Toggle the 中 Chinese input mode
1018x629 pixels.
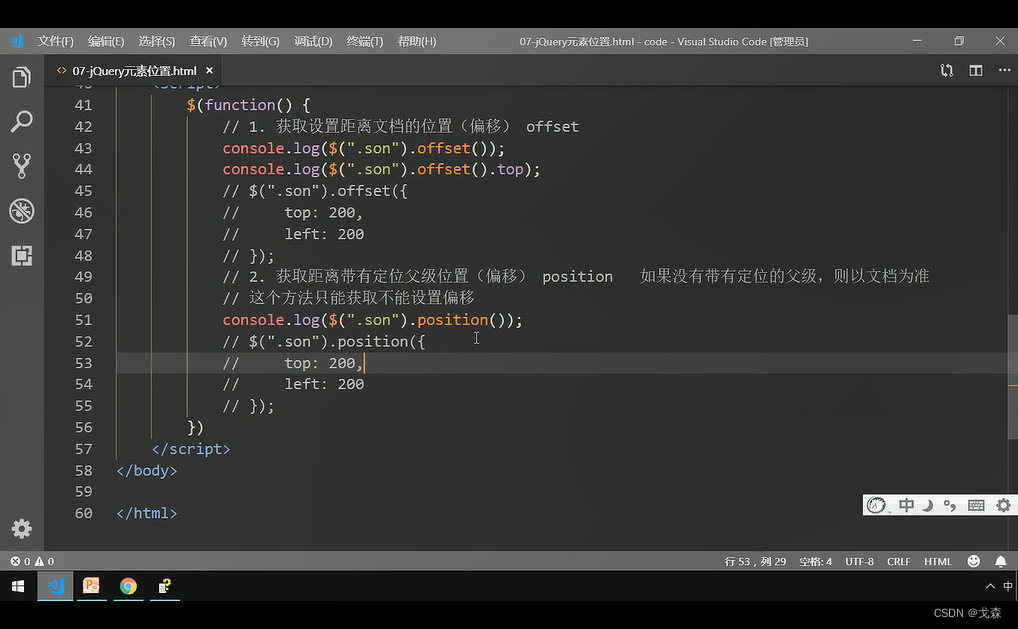[x=906, y=505]
